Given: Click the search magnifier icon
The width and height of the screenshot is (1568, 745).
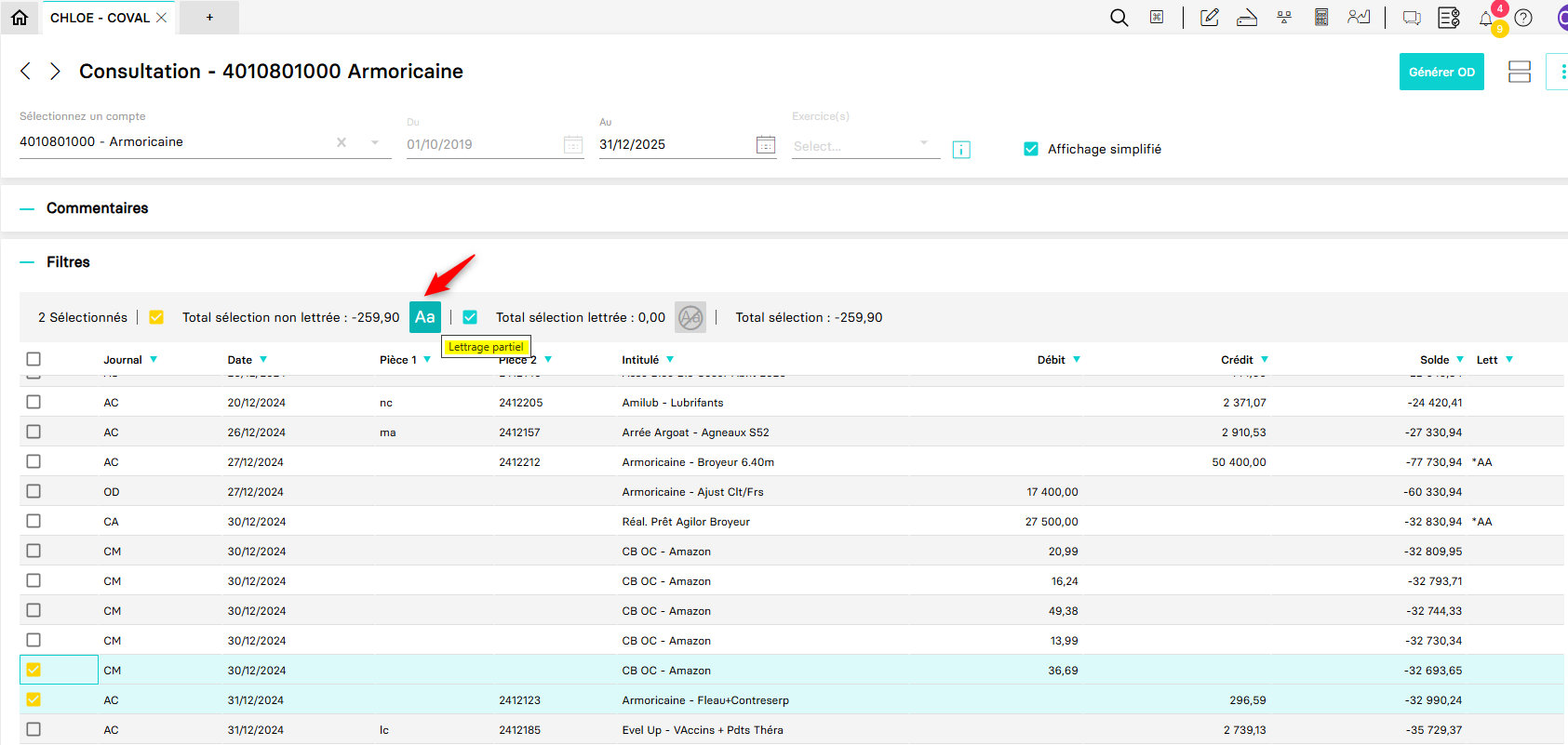Looking at the screenshot, I should coord(1119,18).
